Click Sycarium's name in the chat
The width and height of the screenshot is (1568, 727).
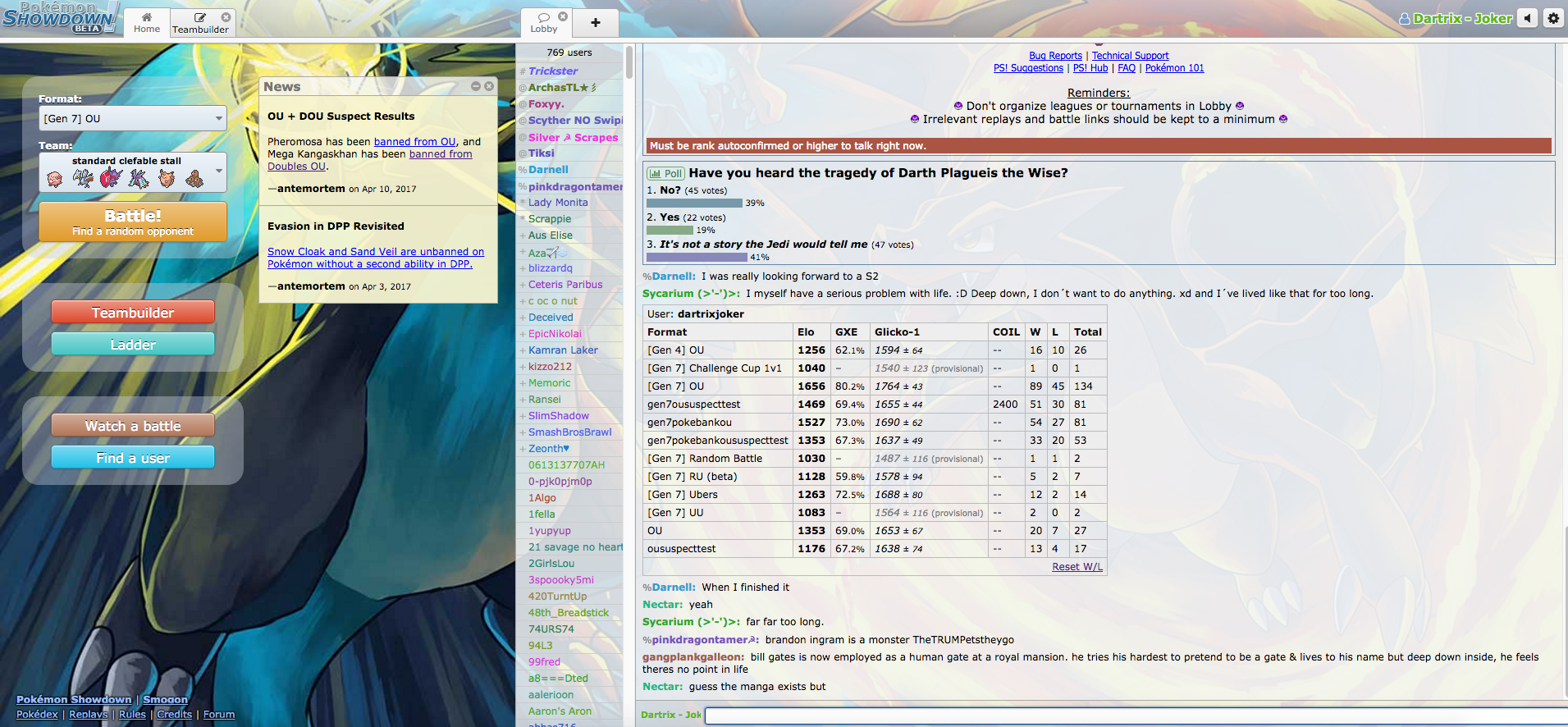click(691, 294)
